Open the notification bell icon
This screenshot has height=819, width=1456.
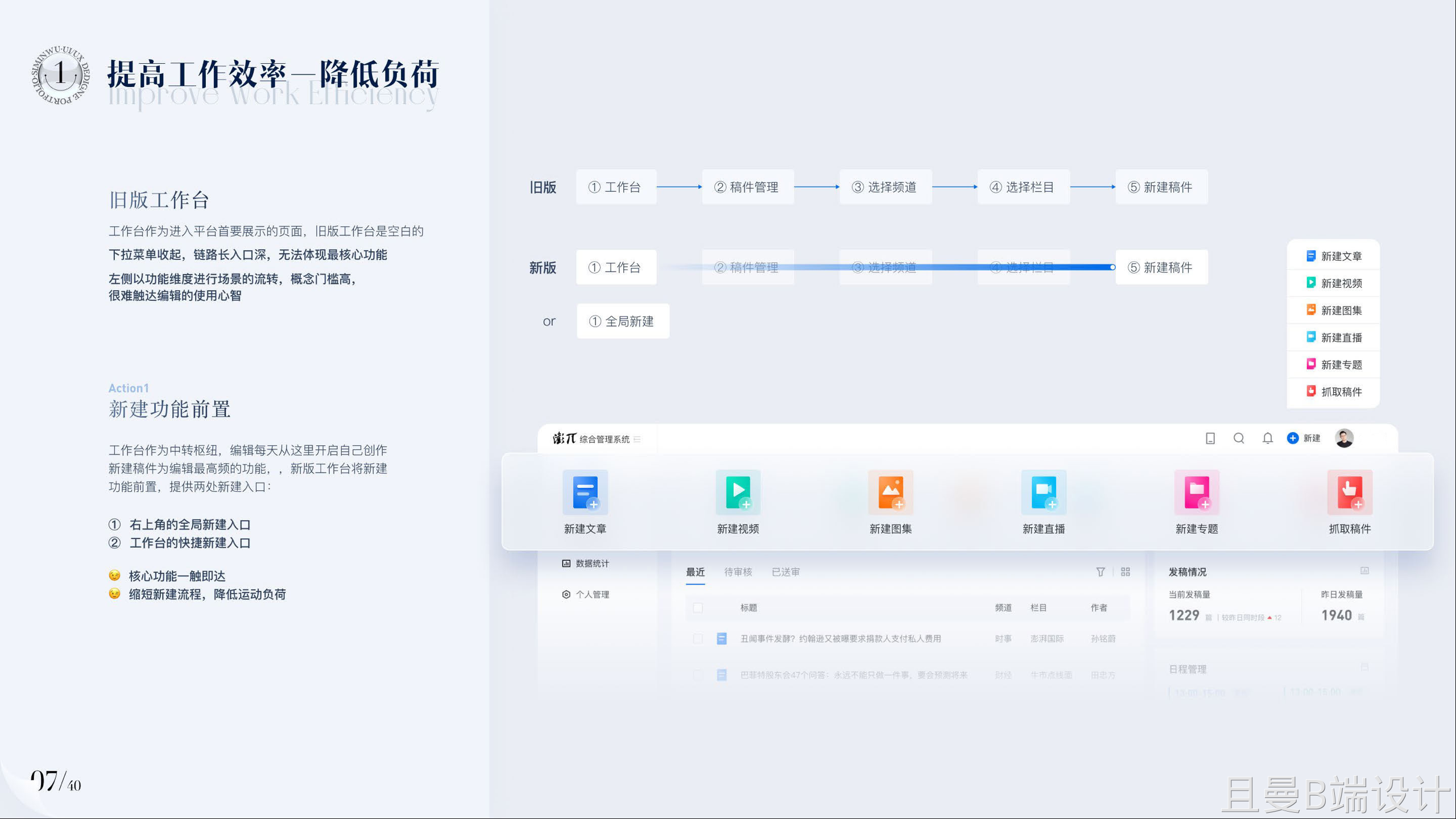coord(1267,438)
